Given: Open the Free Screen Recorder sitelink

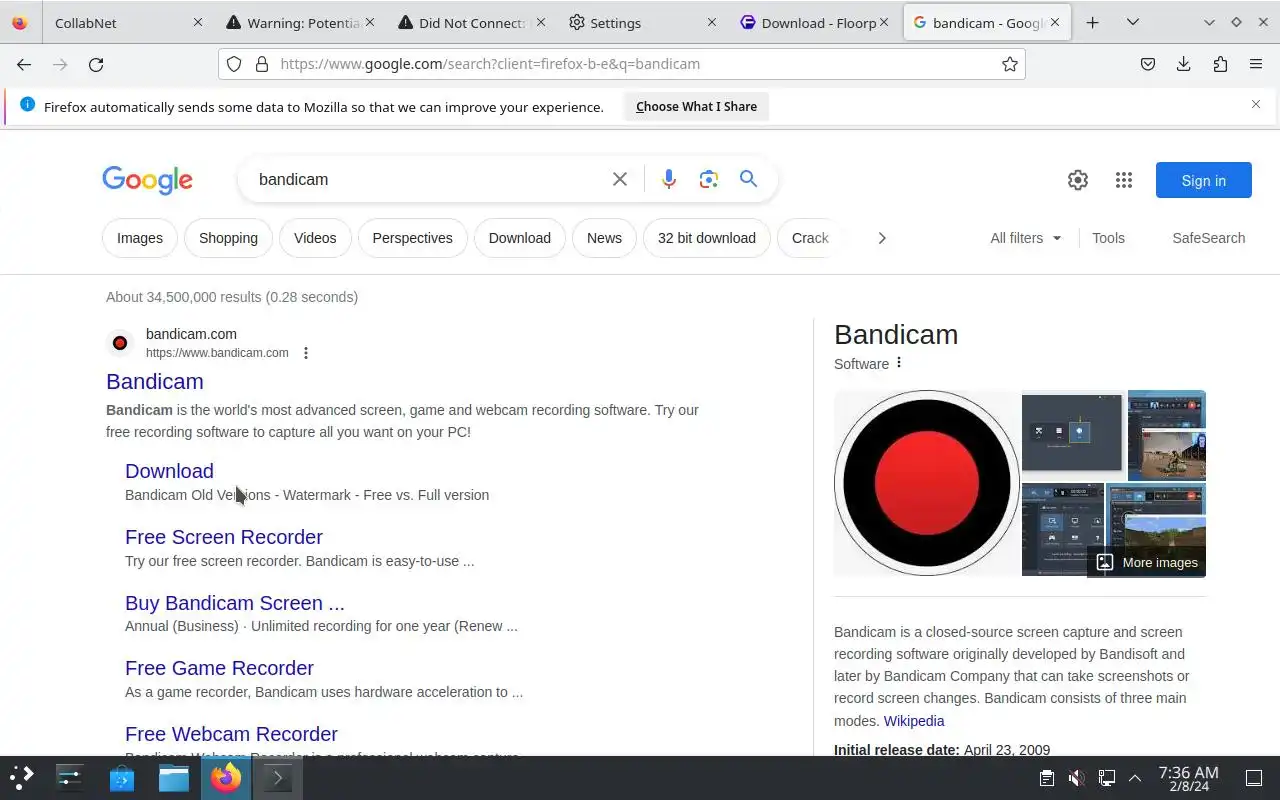Looking at the screenshot, I should [224, 537].
